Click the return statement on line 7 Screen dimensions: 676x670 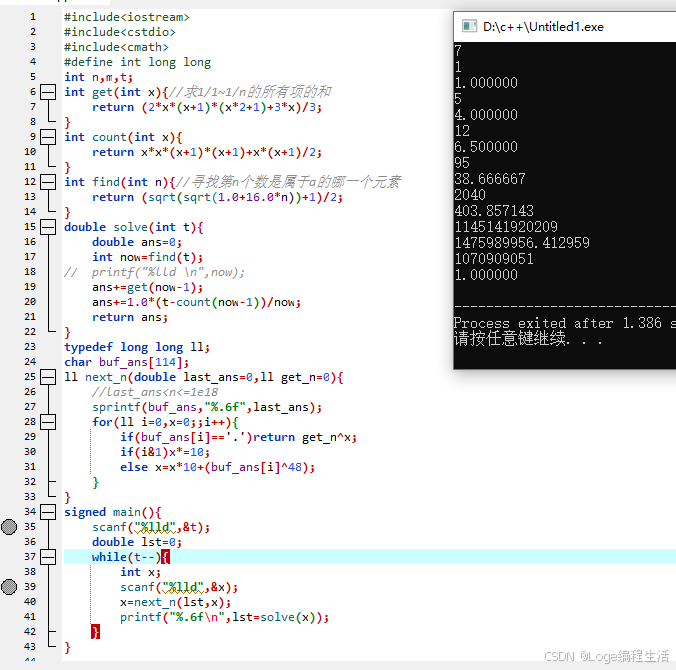point(207,107)
